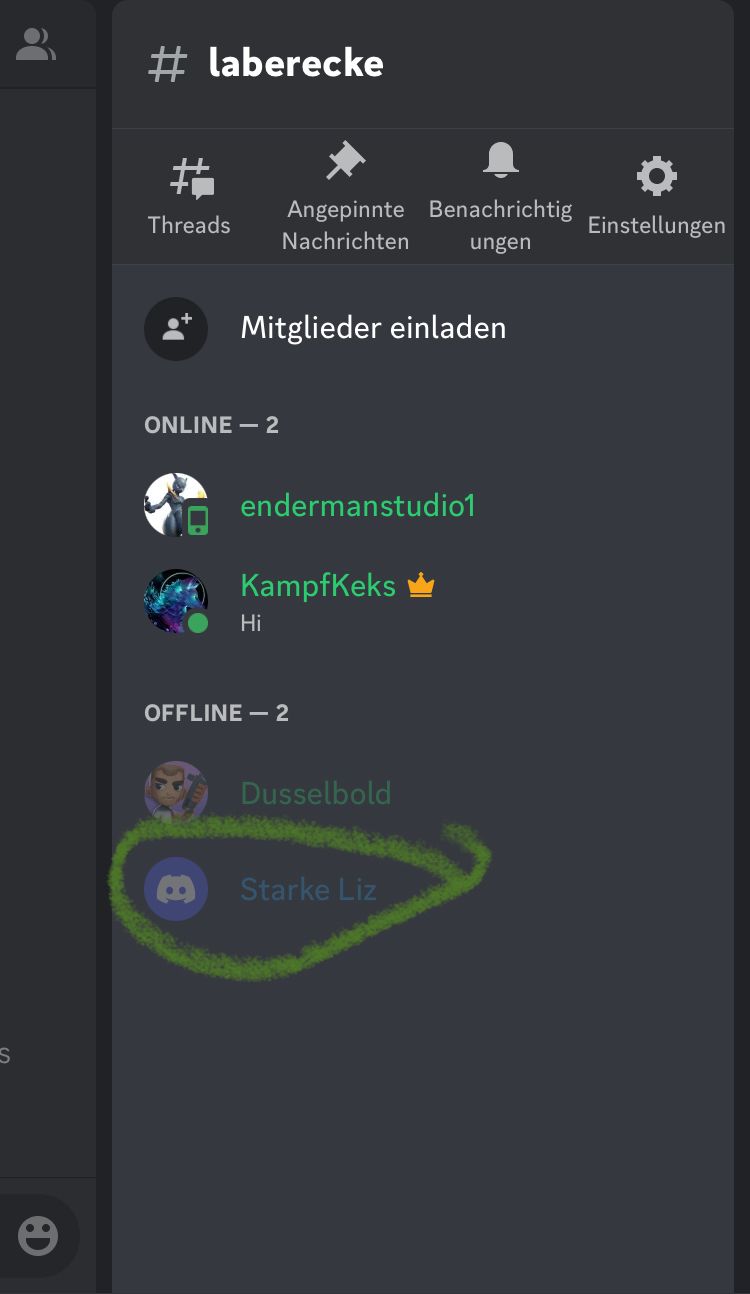The image size is (750, 1294).
Task: Open the Threads icon
Action: tap(191, 177)
